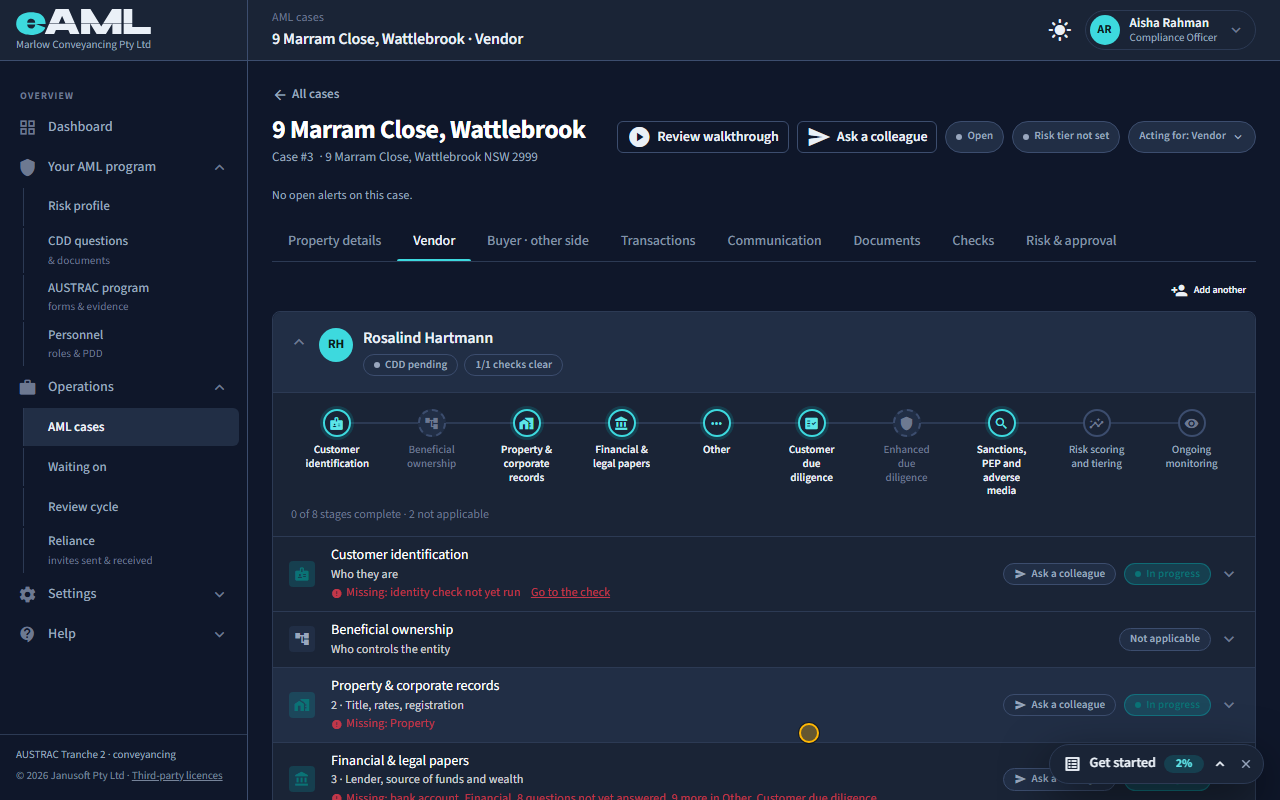Open the Documents tab

[x=887, y=241]
